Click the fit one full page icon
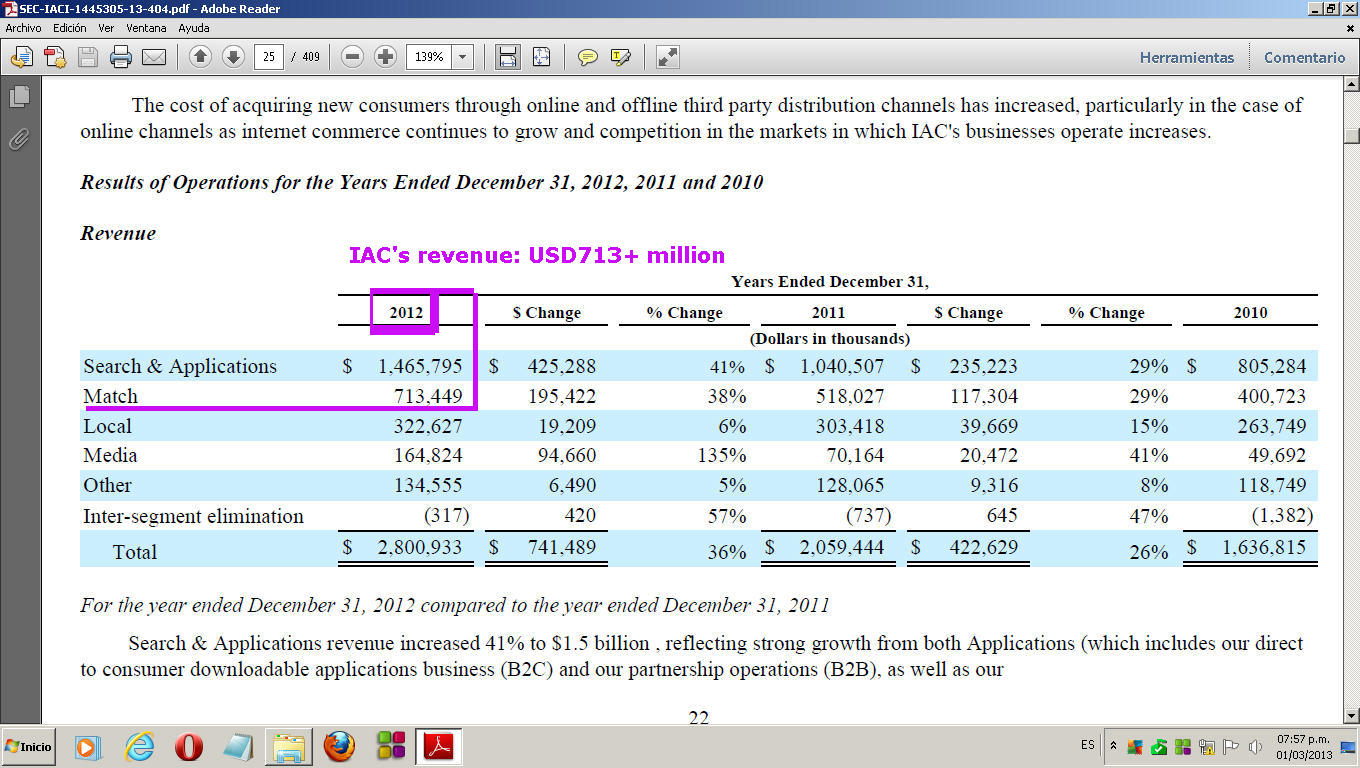 [541, 57]
